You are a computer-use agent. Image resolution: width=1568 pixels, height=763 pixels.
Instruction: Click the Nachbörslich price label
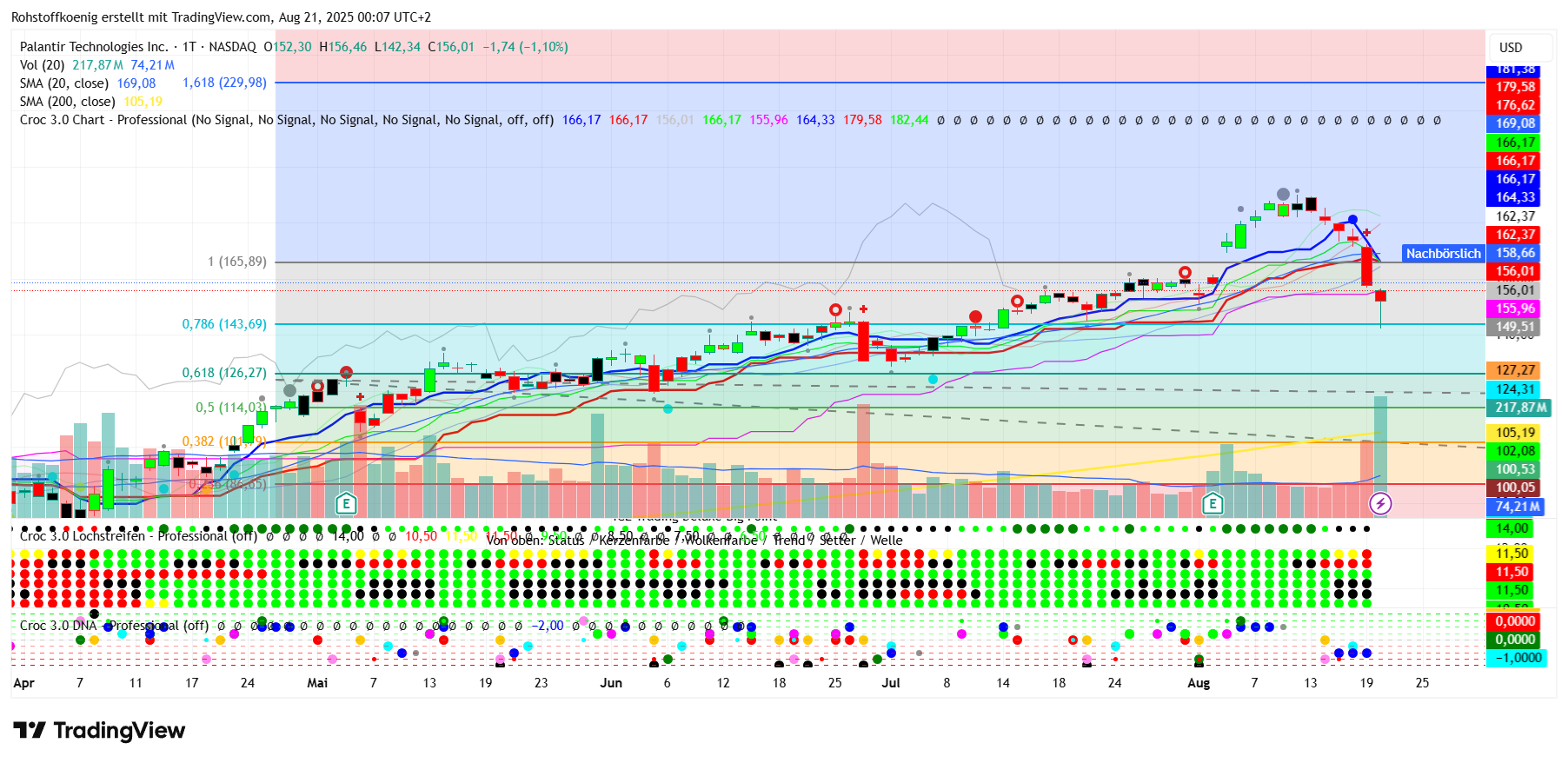pos(1443,254)
